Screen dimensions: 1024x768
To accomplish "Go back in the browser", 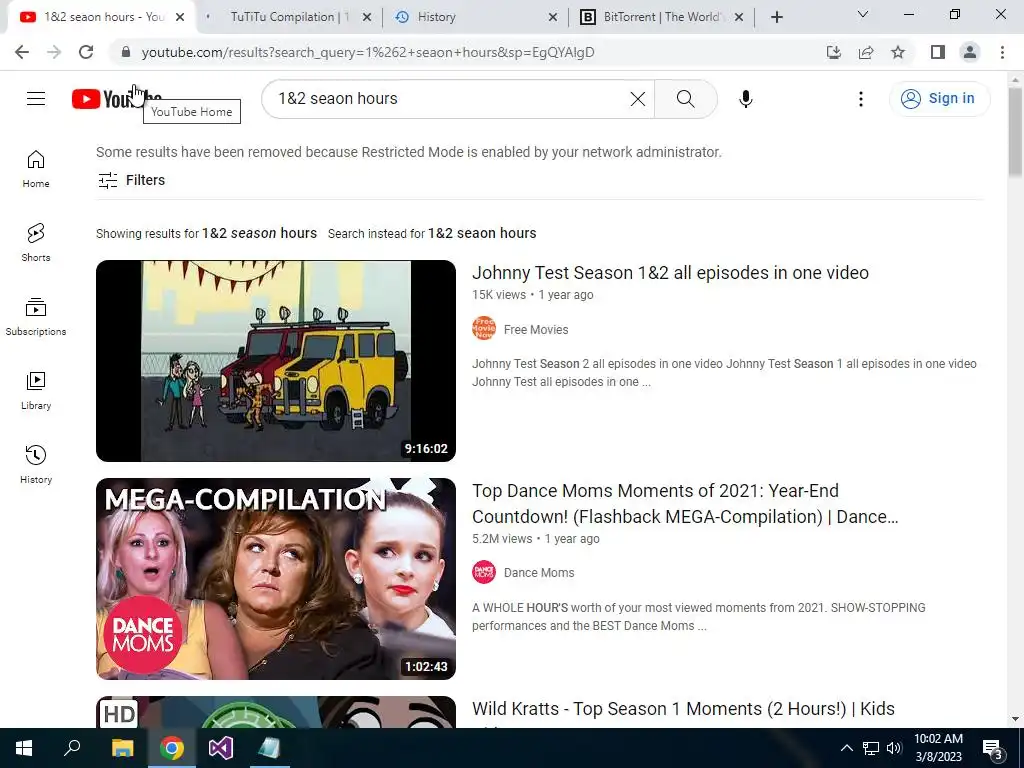I will click(x=22, y=52).
